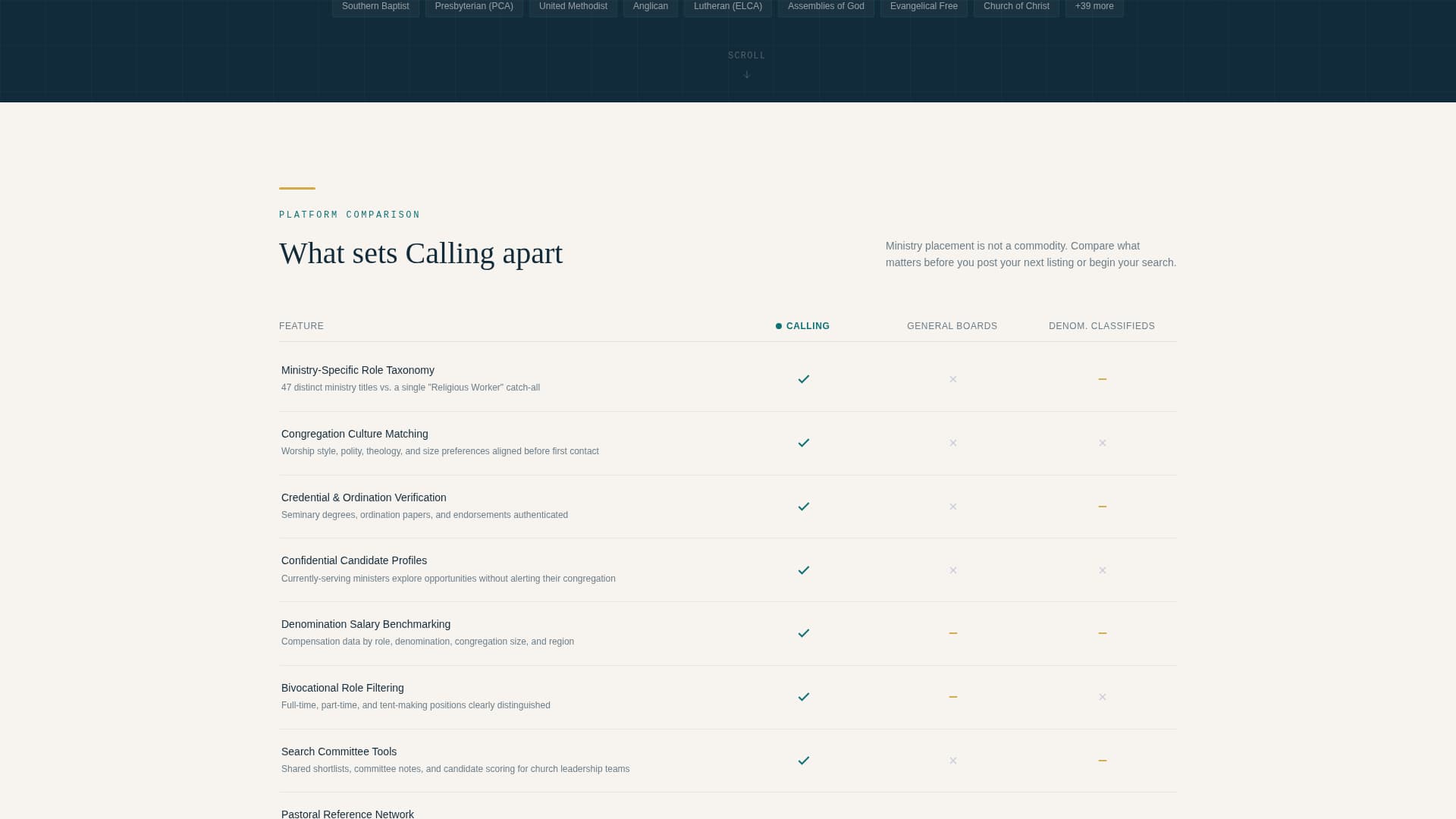This screenshot has height=819, width=1456.
Task: Click the Confidential Candidate Profiles feature title
Action: (x=354, y=560)
